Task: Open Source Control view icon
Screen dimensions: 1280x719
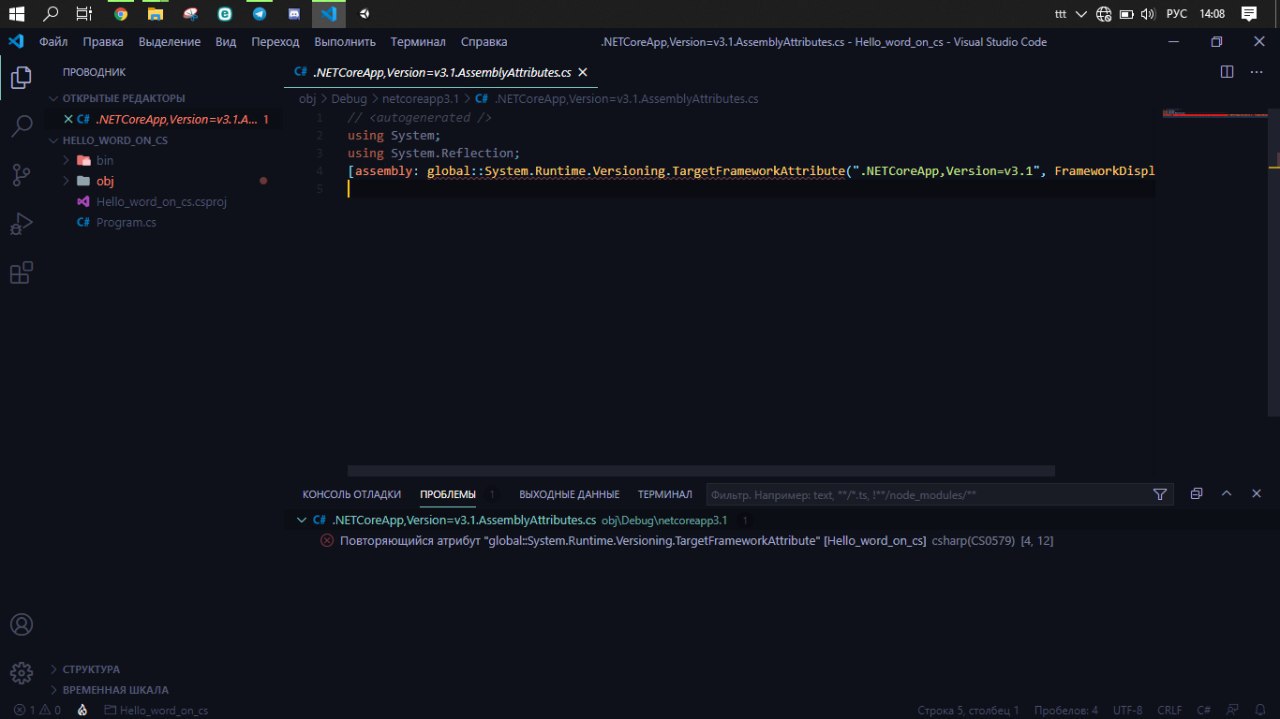Action: 21,176
